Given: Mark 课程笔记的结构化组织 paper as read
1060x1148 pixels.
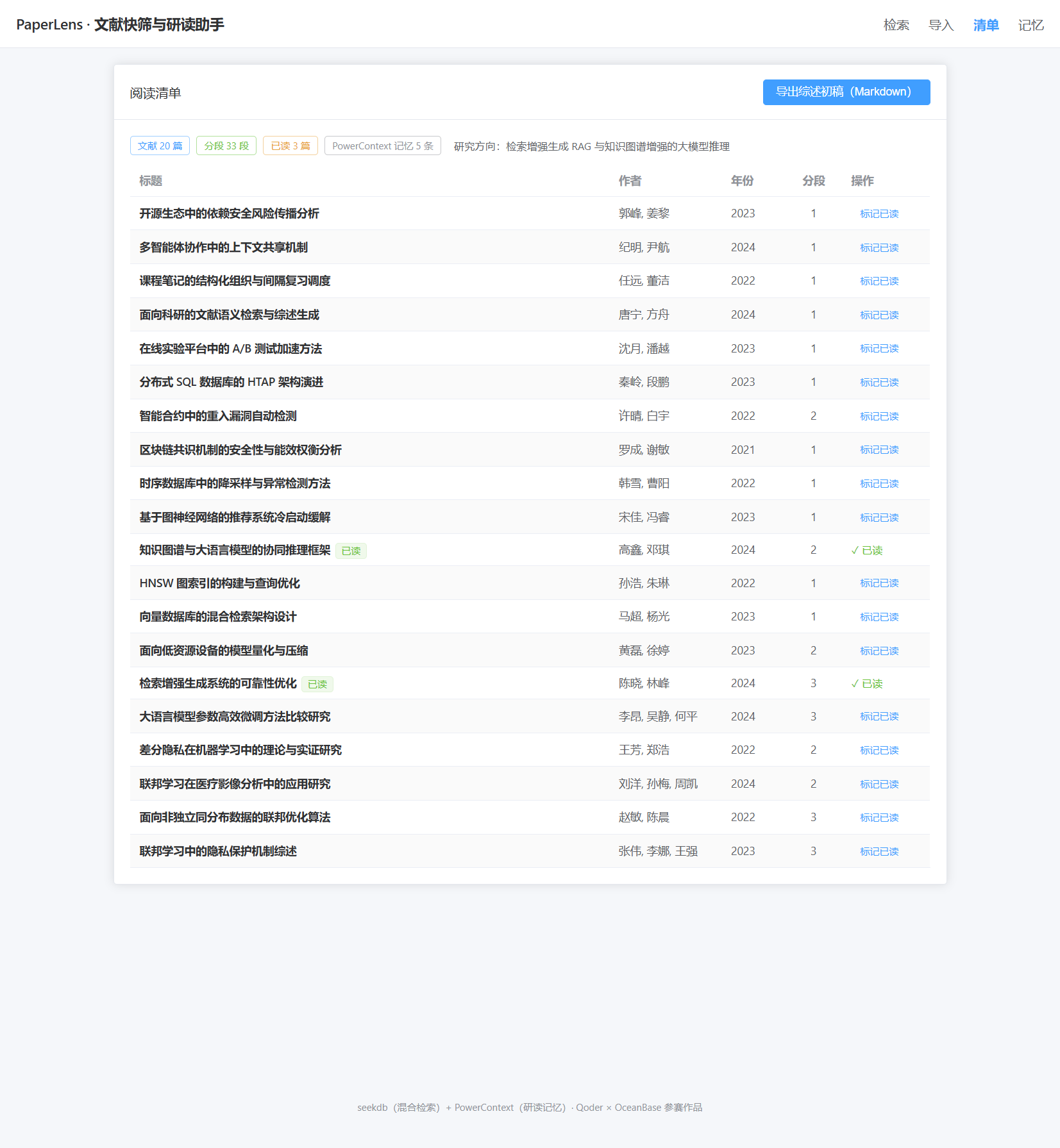Looking at the screenshot, I should 879,281.
